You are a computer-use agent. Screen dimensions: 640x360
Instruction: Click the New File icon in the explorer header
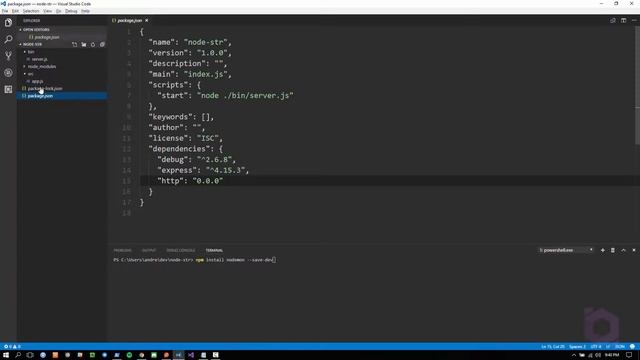pos(75,44)
